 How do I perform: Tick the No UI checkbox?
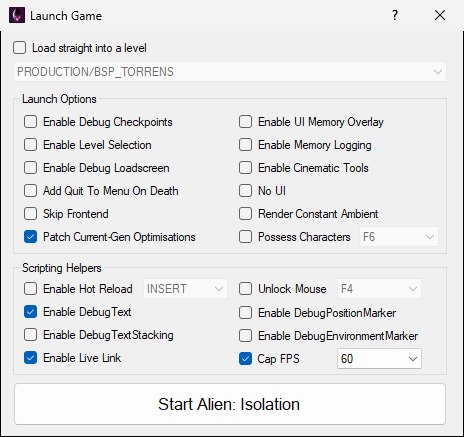pyautogui.click(x=245, y=191)
